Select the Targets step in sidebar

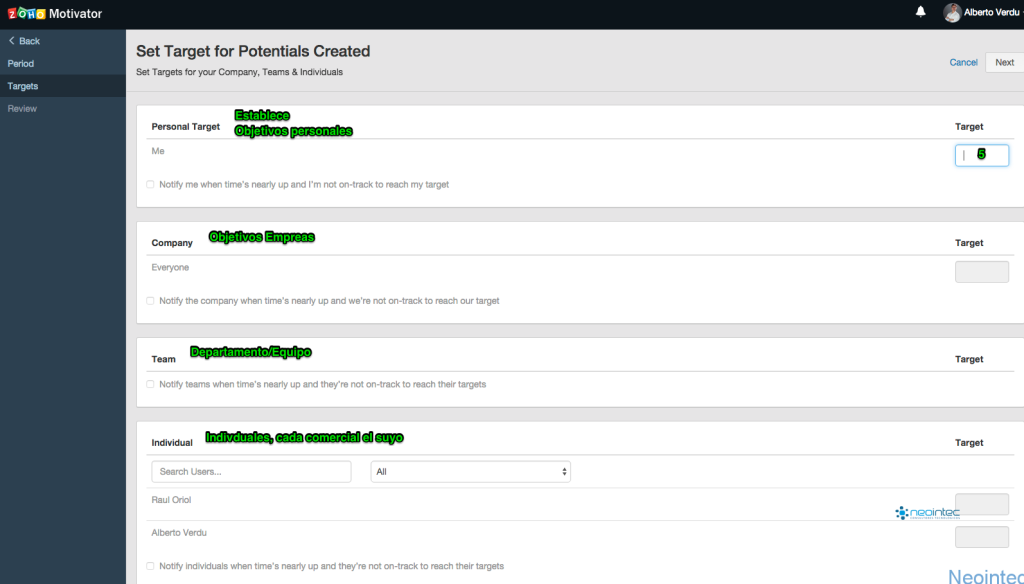23,86
